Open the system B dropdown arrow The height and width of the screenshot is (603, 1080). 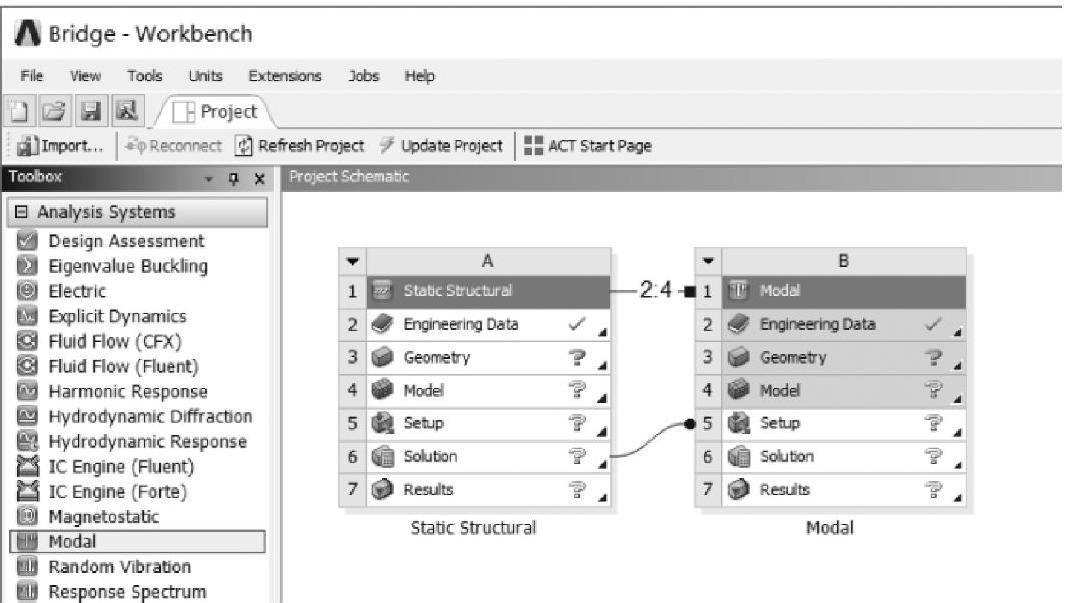pos(707,261)
